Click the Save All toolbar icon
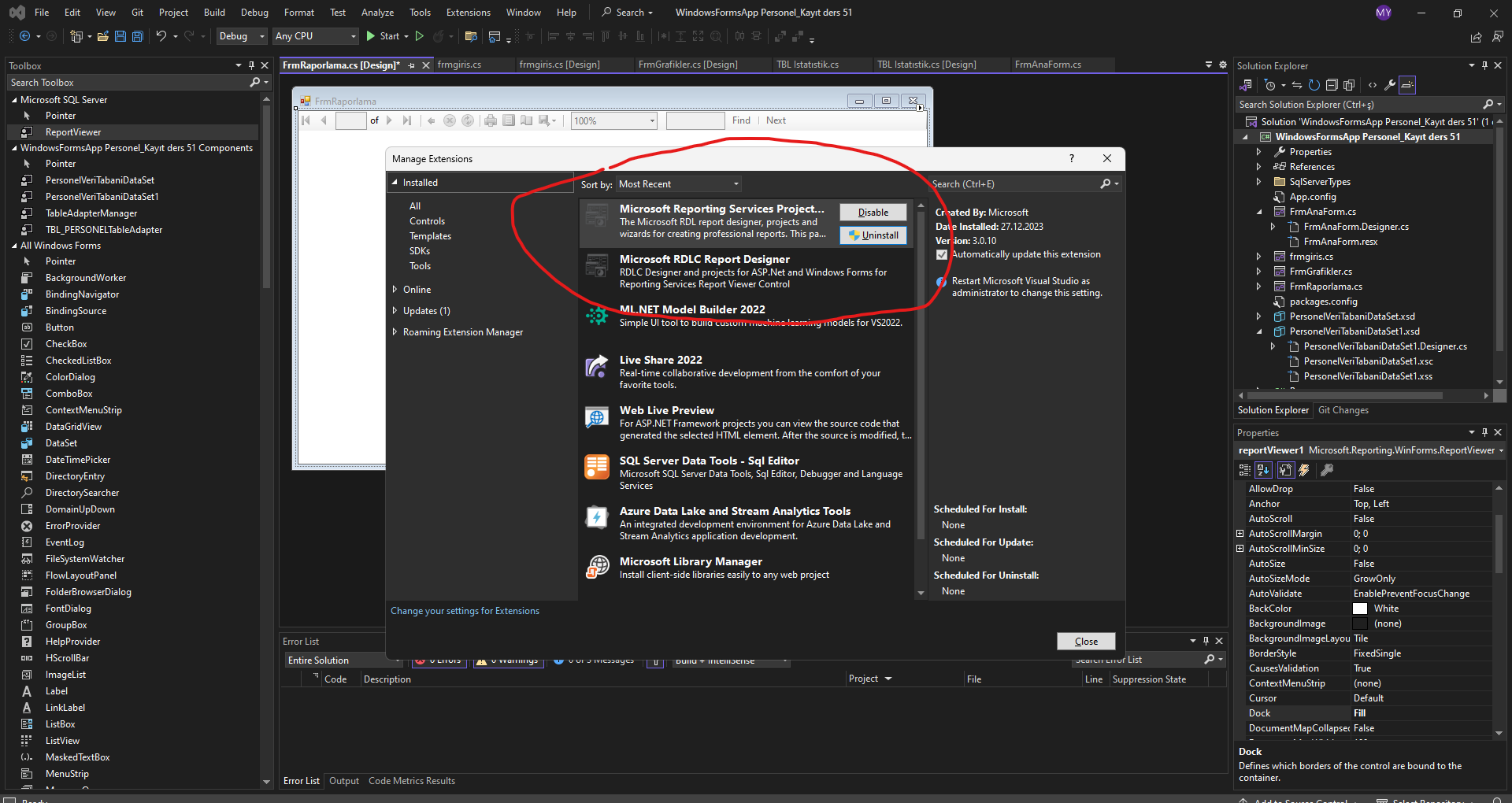The height and width of the screenshot is (803, 1512). (138, 36)
